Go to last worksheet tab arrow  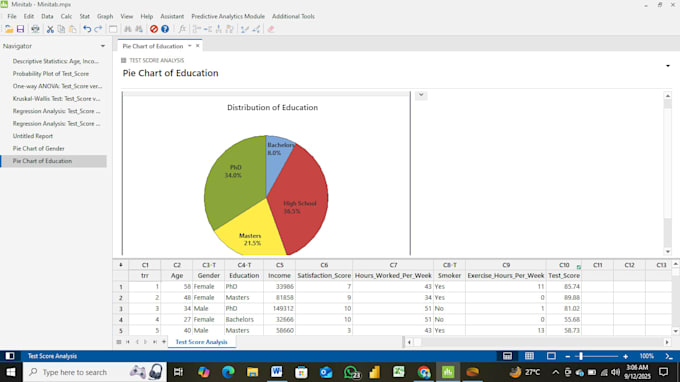[155, 342]
